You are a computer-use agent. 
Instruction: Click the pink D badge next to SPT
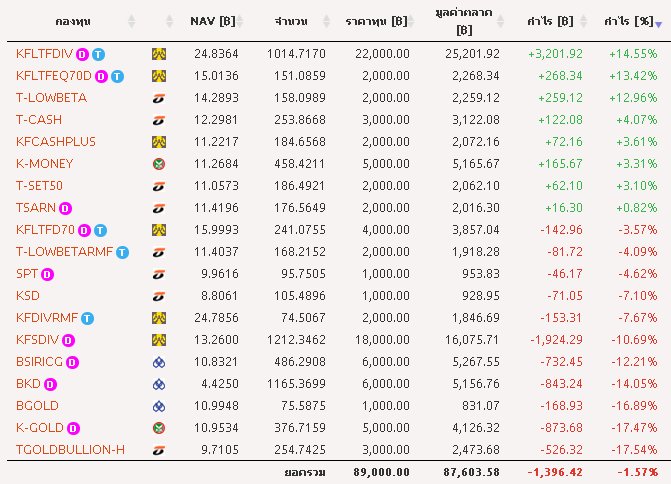[x=47, y=274]
